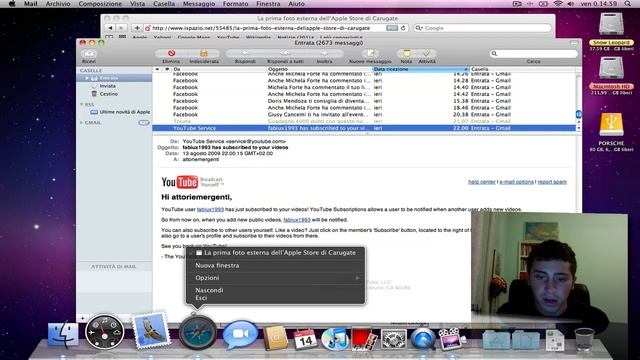The width and height of the screenshot is (640, 360).
Task: Select Cestino mailbox in sidebar
Action: point(108,94)
